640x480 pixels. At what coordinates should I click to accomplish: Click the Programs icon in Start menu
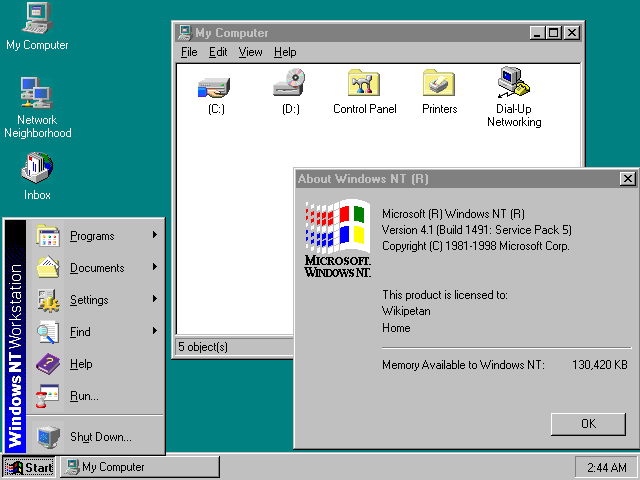pyautogui.click(x=48, y=236)
